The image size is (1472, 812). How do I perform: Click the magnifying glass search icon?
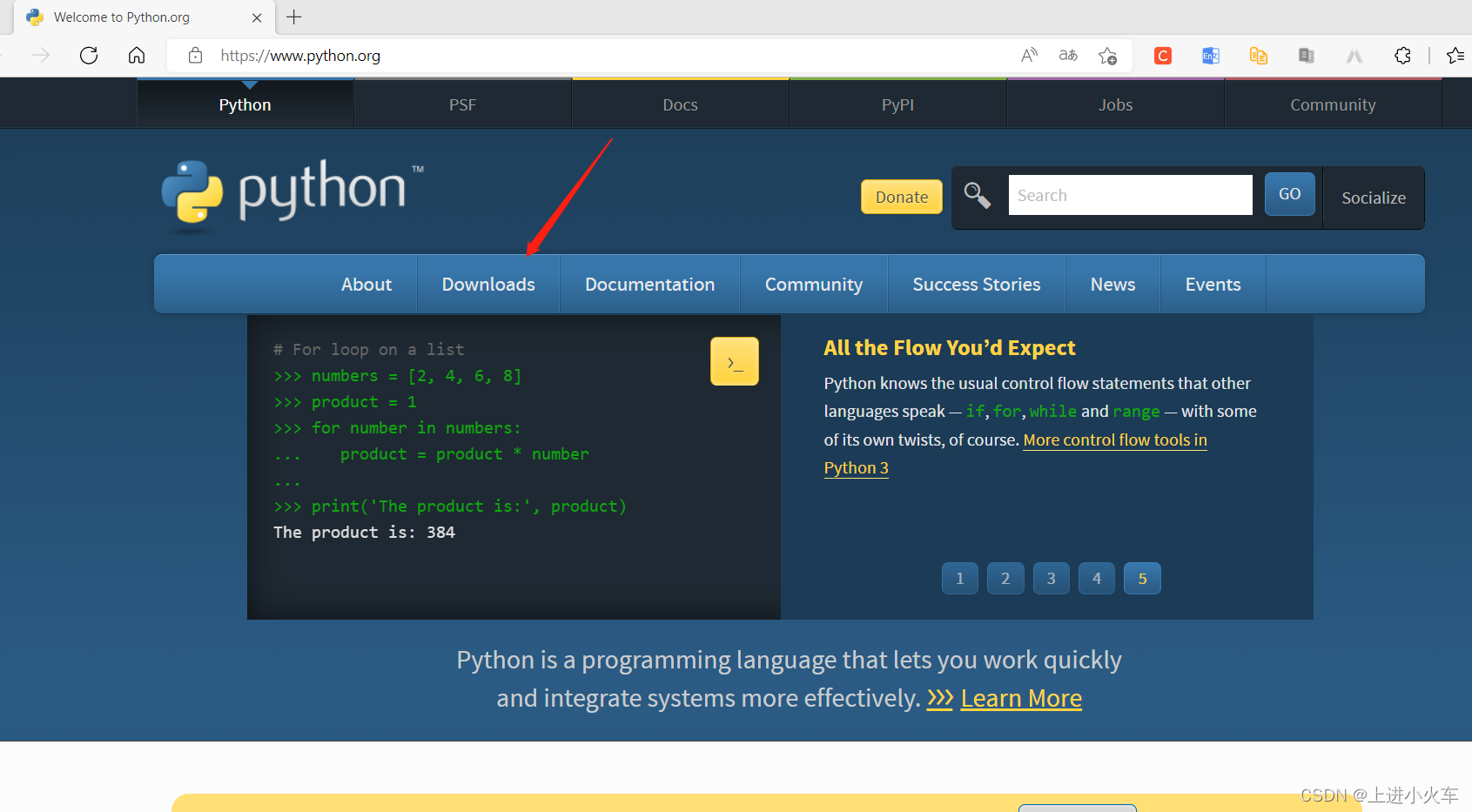pyautogui.click(x=978, y=195)
